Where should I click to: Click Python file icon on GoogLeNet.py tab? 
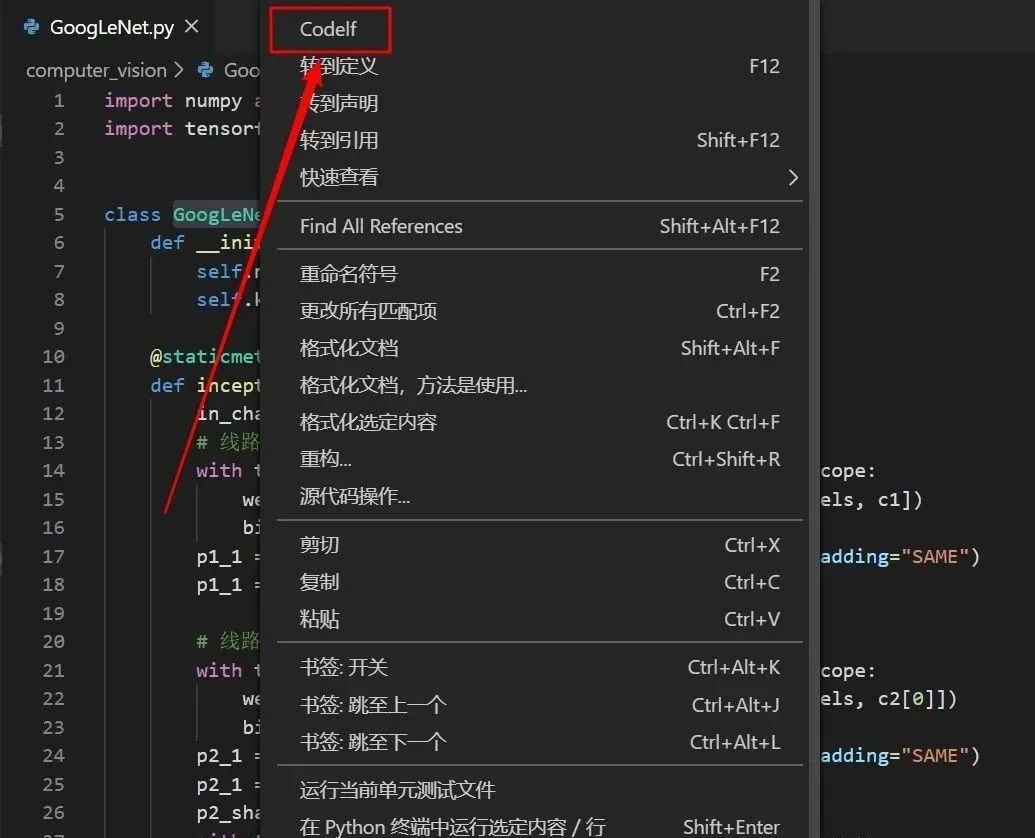point(31,27)
